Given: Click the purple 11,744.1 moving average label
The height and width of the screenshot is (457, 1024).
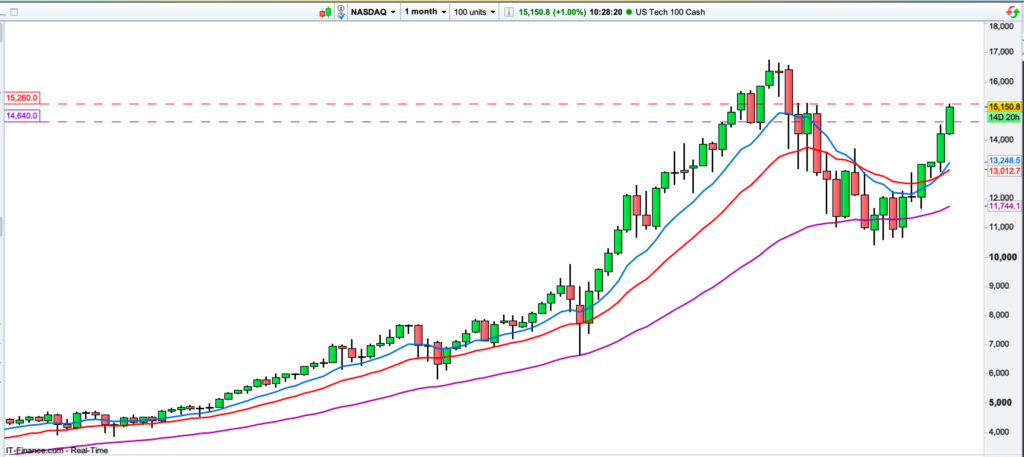Looking at the screenshot, I should click(x=1003, y=205).
